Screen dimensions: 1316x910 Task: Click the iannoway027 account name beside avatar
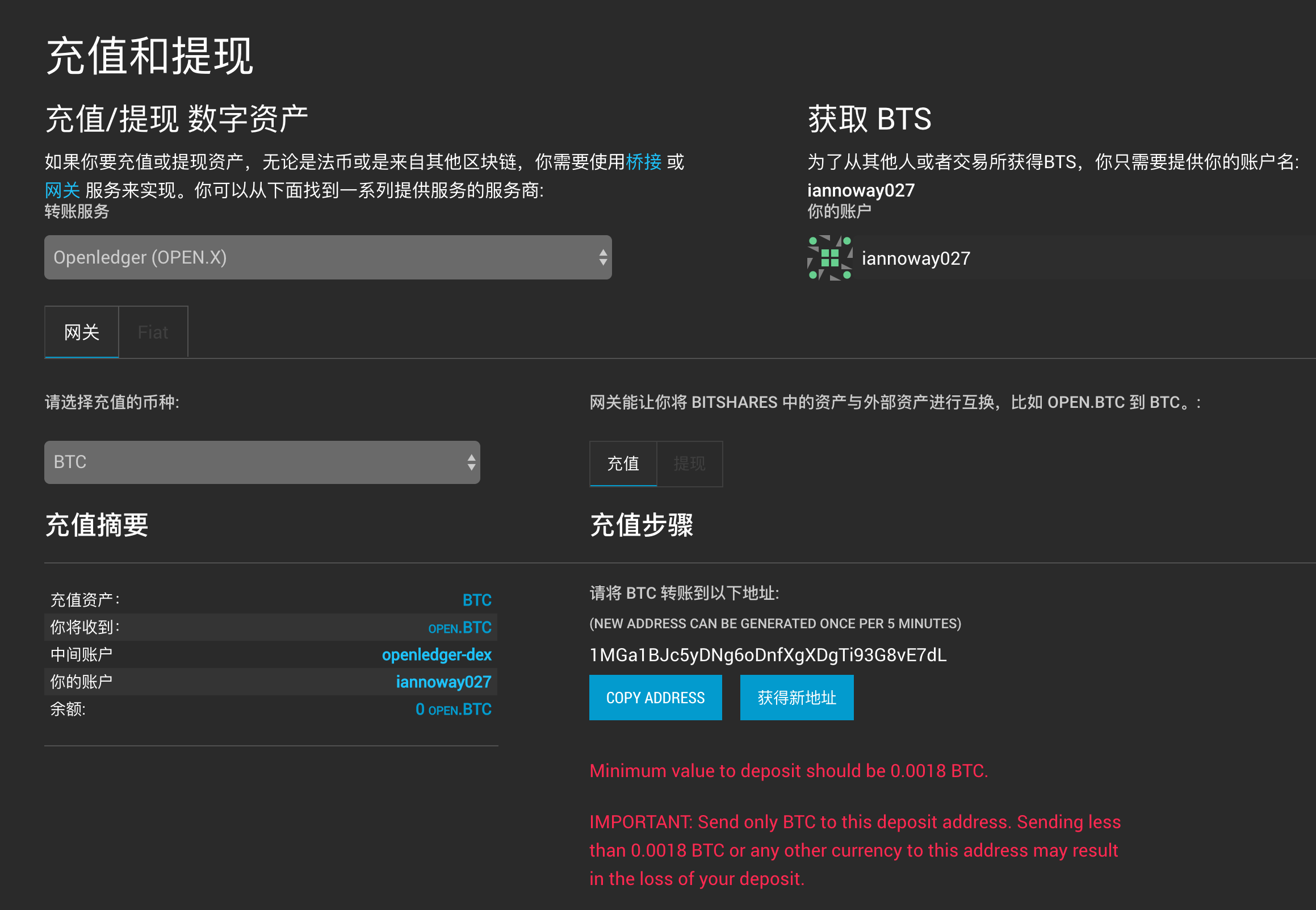click(916, 259)
